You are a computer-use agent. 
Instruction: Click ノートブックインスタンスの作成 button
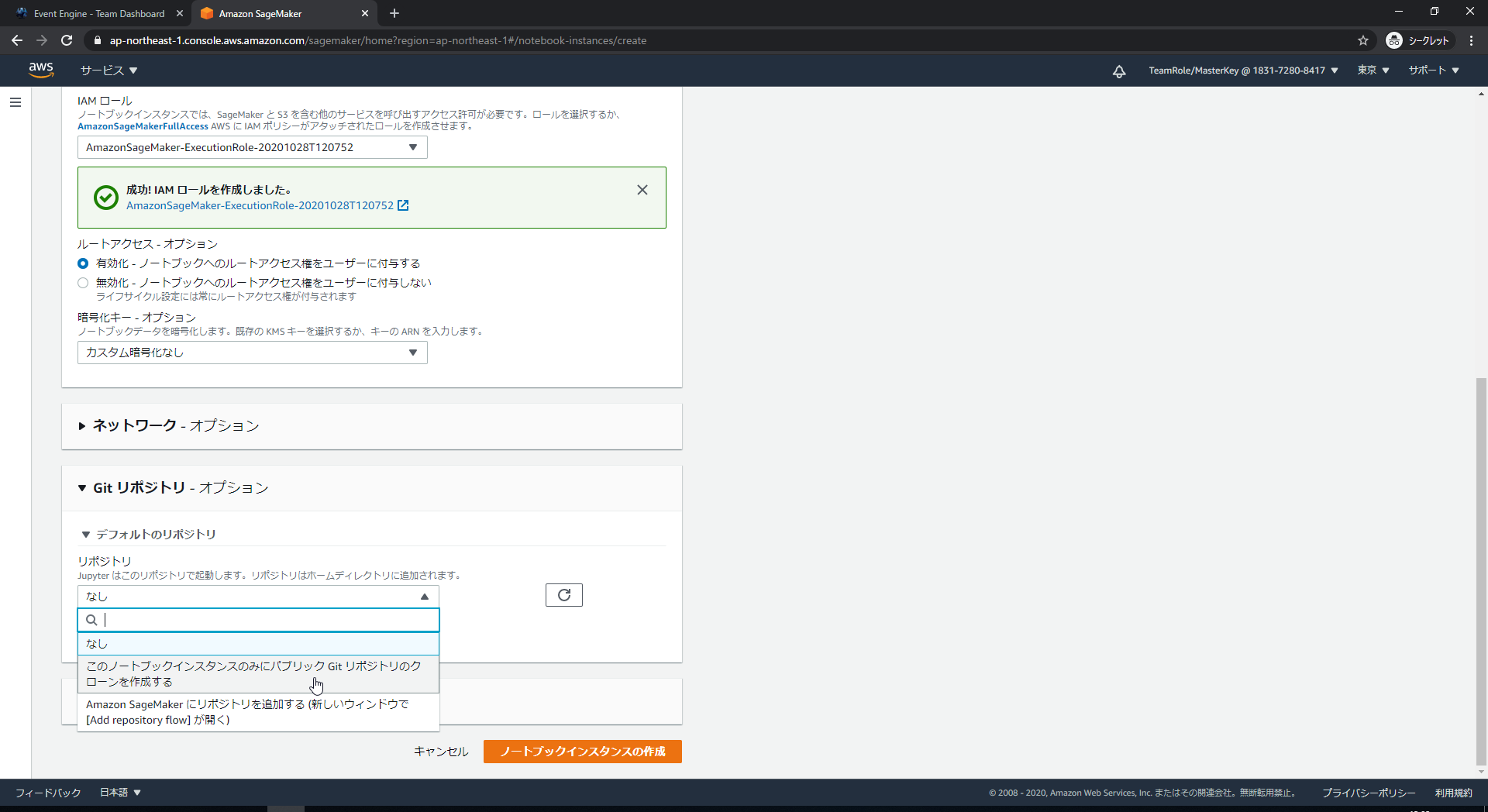tap(583, 752)
